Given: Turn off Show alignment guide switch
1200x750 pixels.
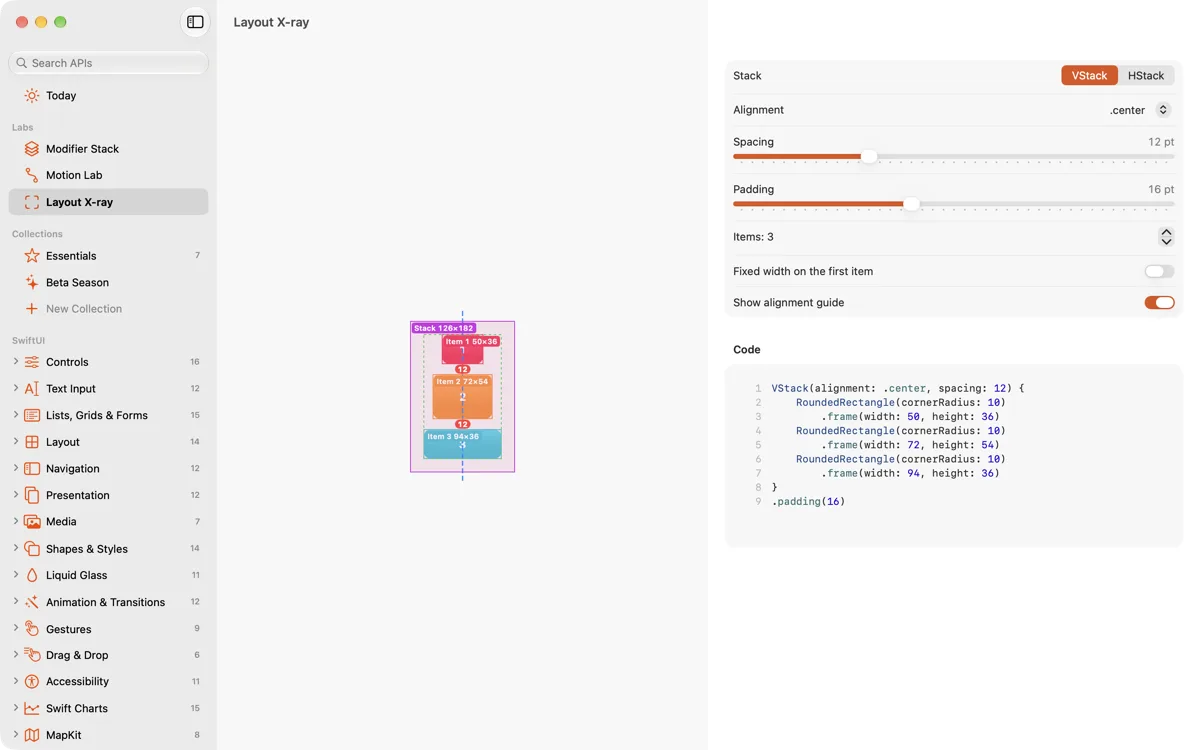Looking at the screenshot, I should point(1159,303).
